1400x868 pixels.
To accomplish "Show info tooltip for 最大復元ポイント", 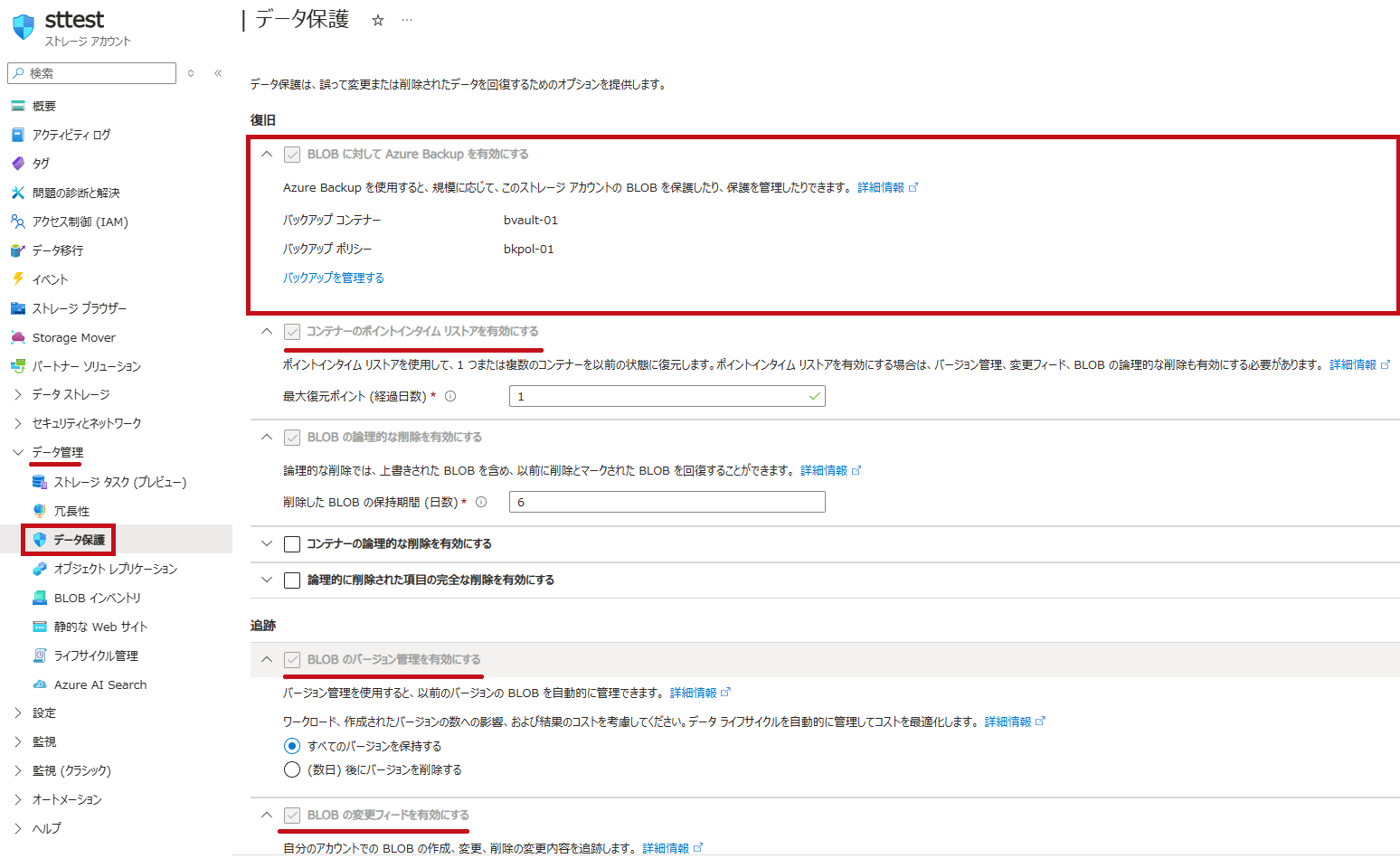I will point(450,396).
